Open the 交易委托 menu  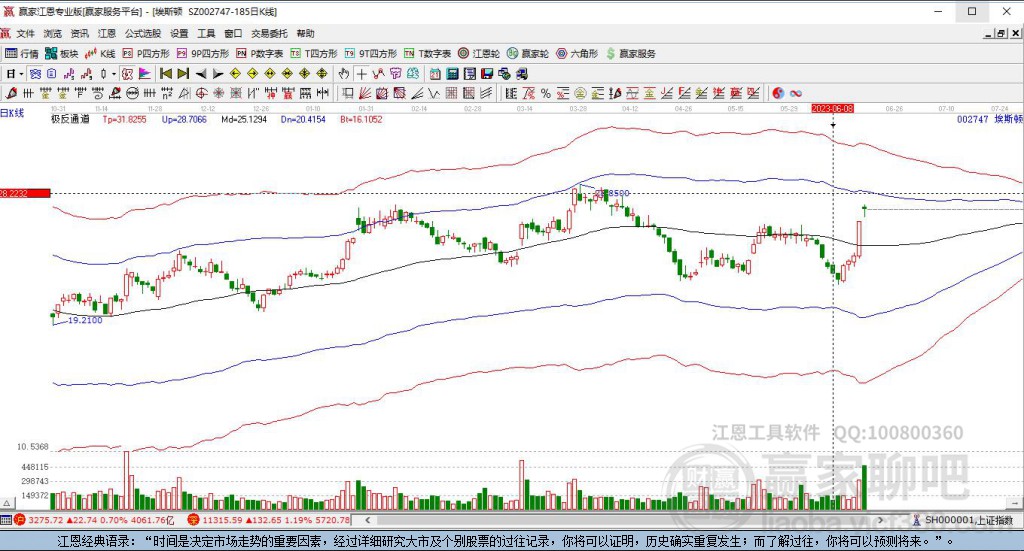[269, 33]
